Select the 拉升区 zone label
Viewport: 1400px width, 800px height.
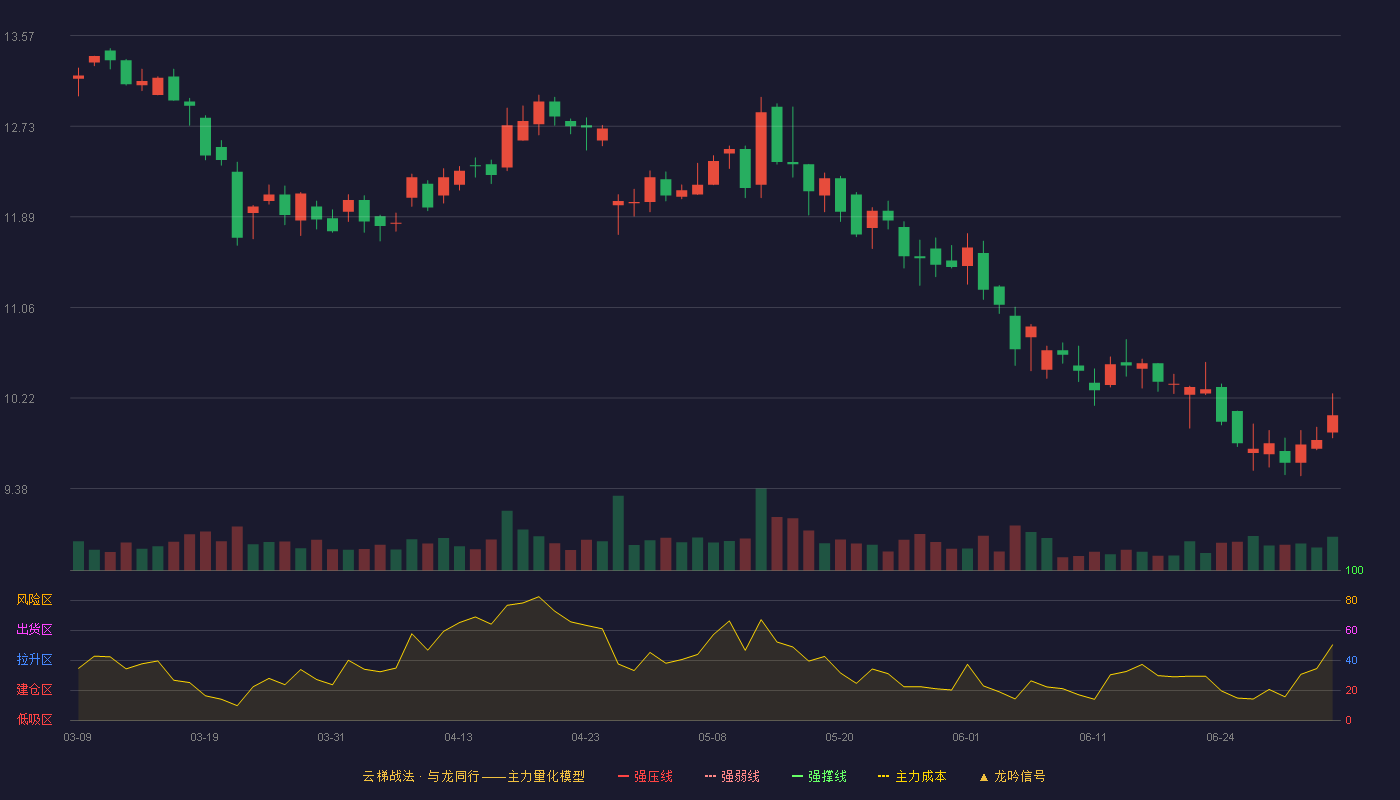[34, 660]
